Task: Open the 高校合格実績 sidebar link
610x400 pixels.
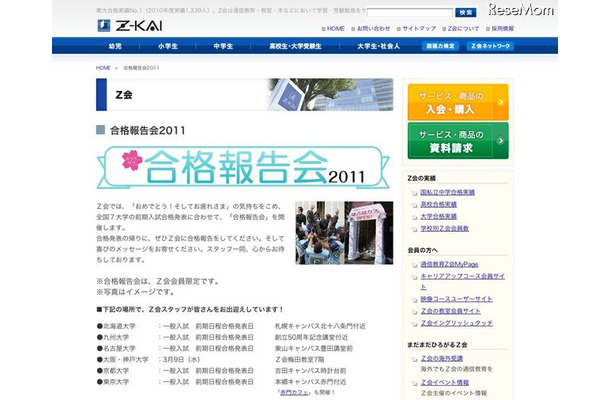Action: tap(438, 204)
